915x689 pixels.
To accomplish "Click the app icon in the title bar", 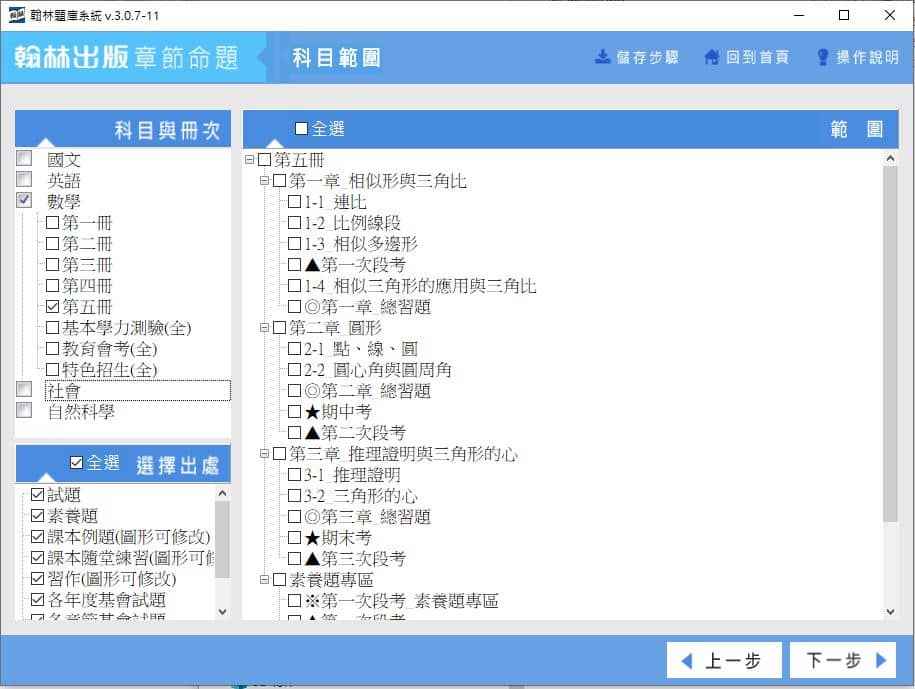I will (x=16, y=15).
